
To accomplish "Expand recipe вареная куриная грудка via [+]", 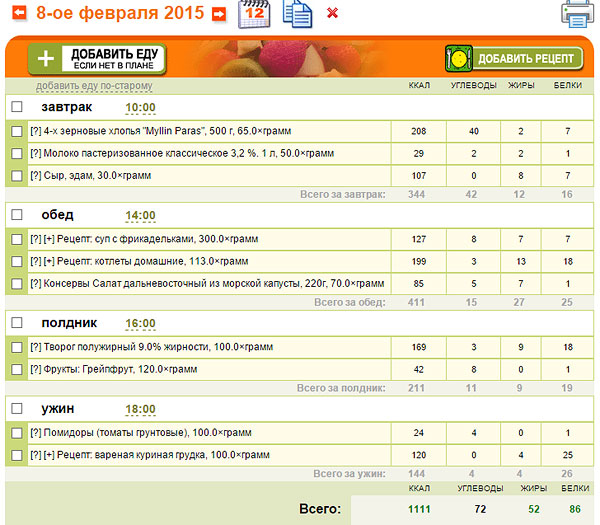I will 49,455.
